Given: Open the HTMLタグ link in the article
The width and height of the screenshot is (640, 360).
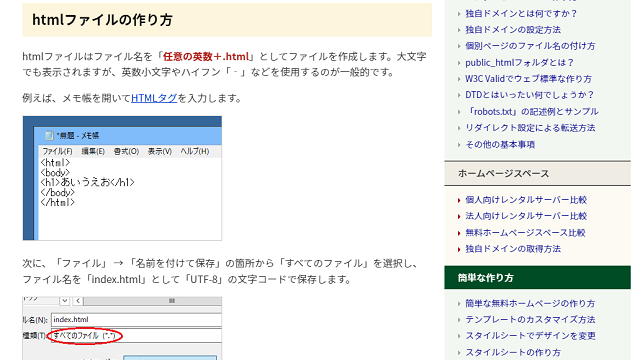Looking at the screenshot, I should 154,98.
